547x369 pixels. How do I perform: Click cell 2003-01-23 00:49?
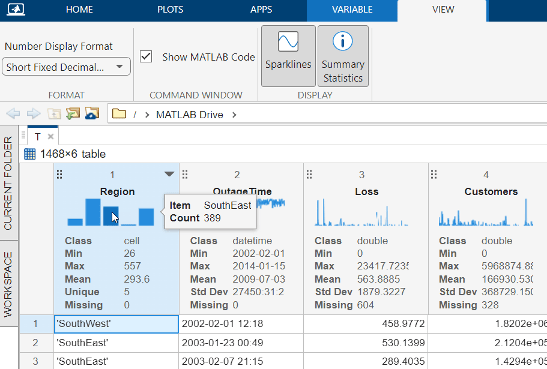[x=241, y=342]
